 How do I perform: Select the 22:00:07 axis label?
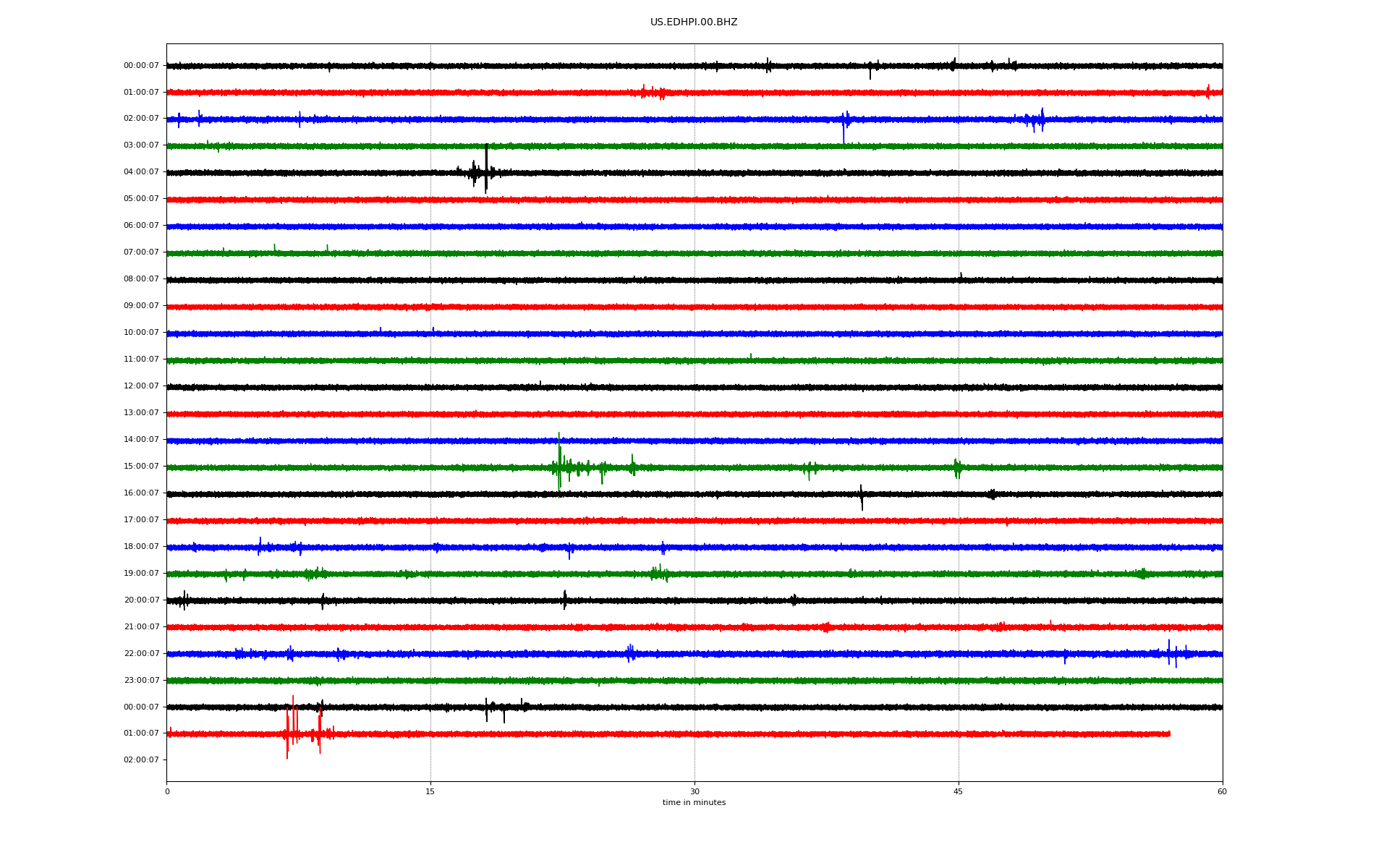(x=141, y=654)
